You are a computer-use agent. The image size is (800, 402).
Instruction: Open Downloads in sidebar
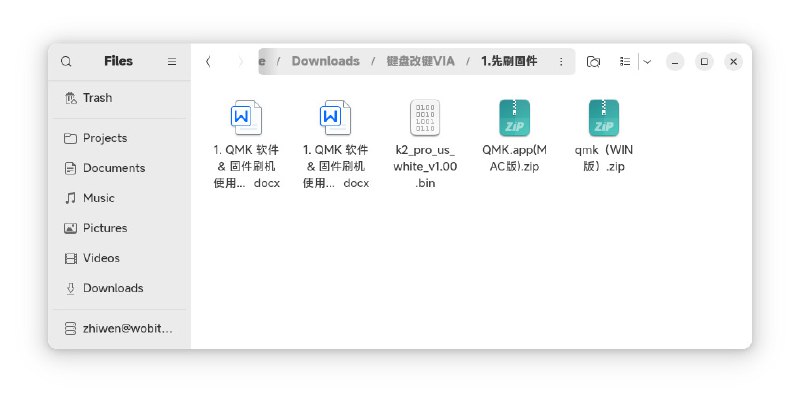[x=119, y=288]
